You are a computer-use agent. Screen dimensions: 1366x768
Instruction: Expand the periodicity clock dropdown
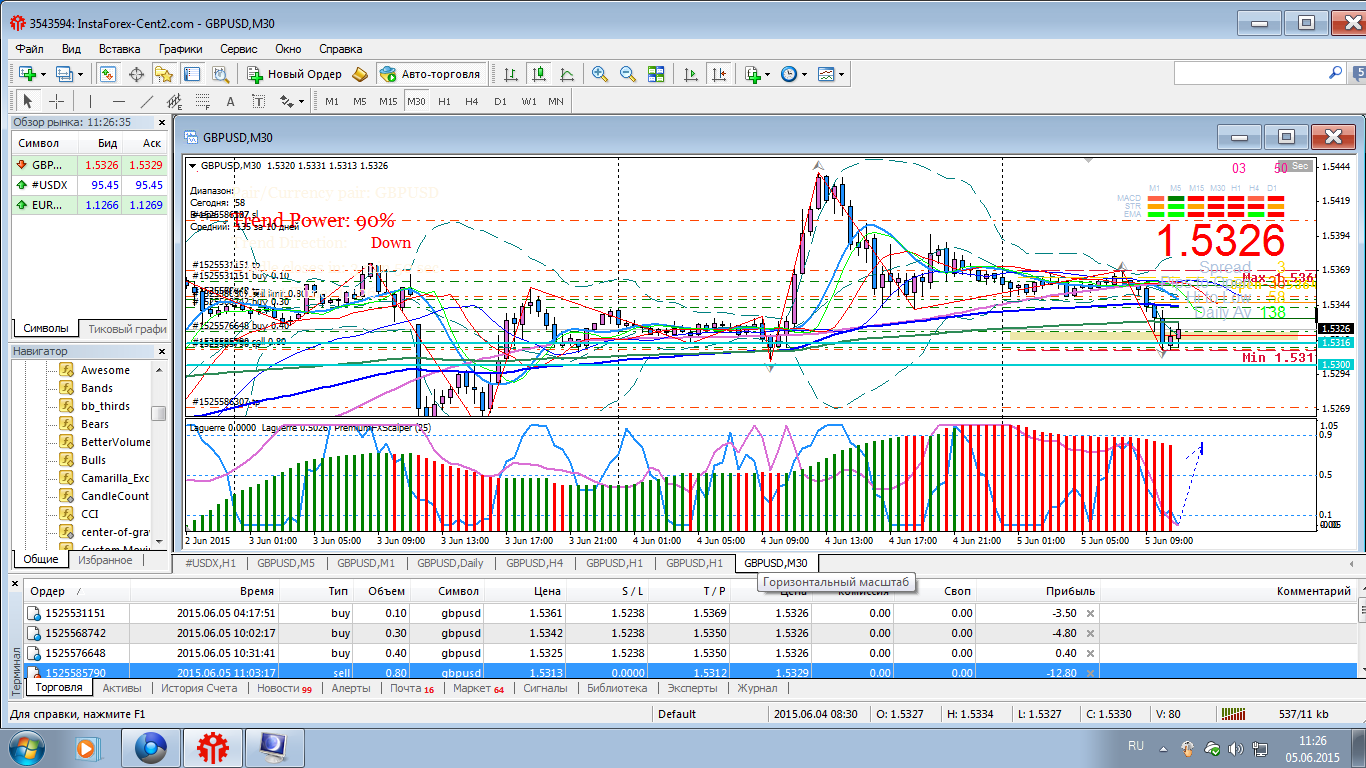click(x=804, y=74)
